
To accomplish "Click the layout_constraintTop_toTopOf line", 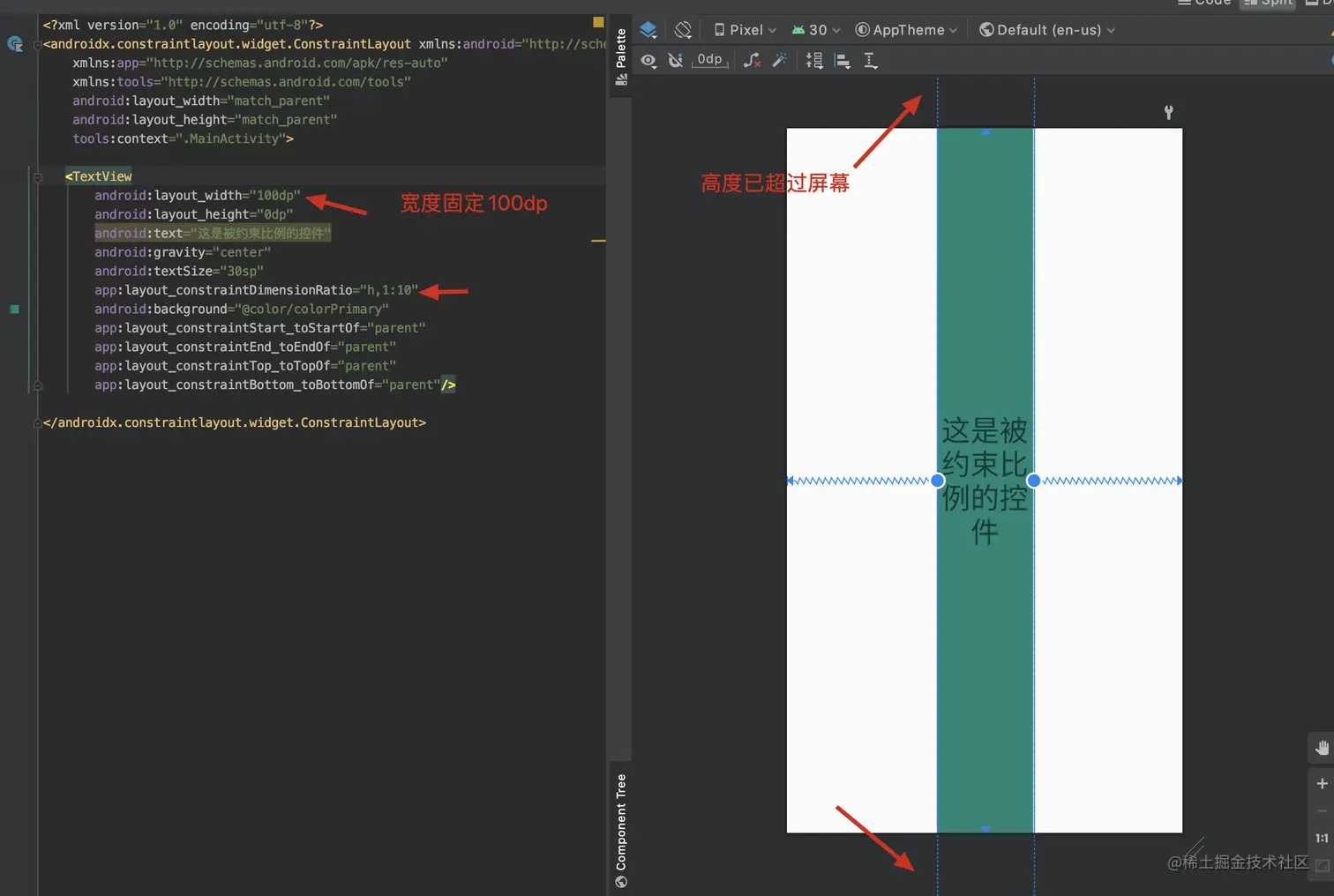I will click(x=245, y=366).
